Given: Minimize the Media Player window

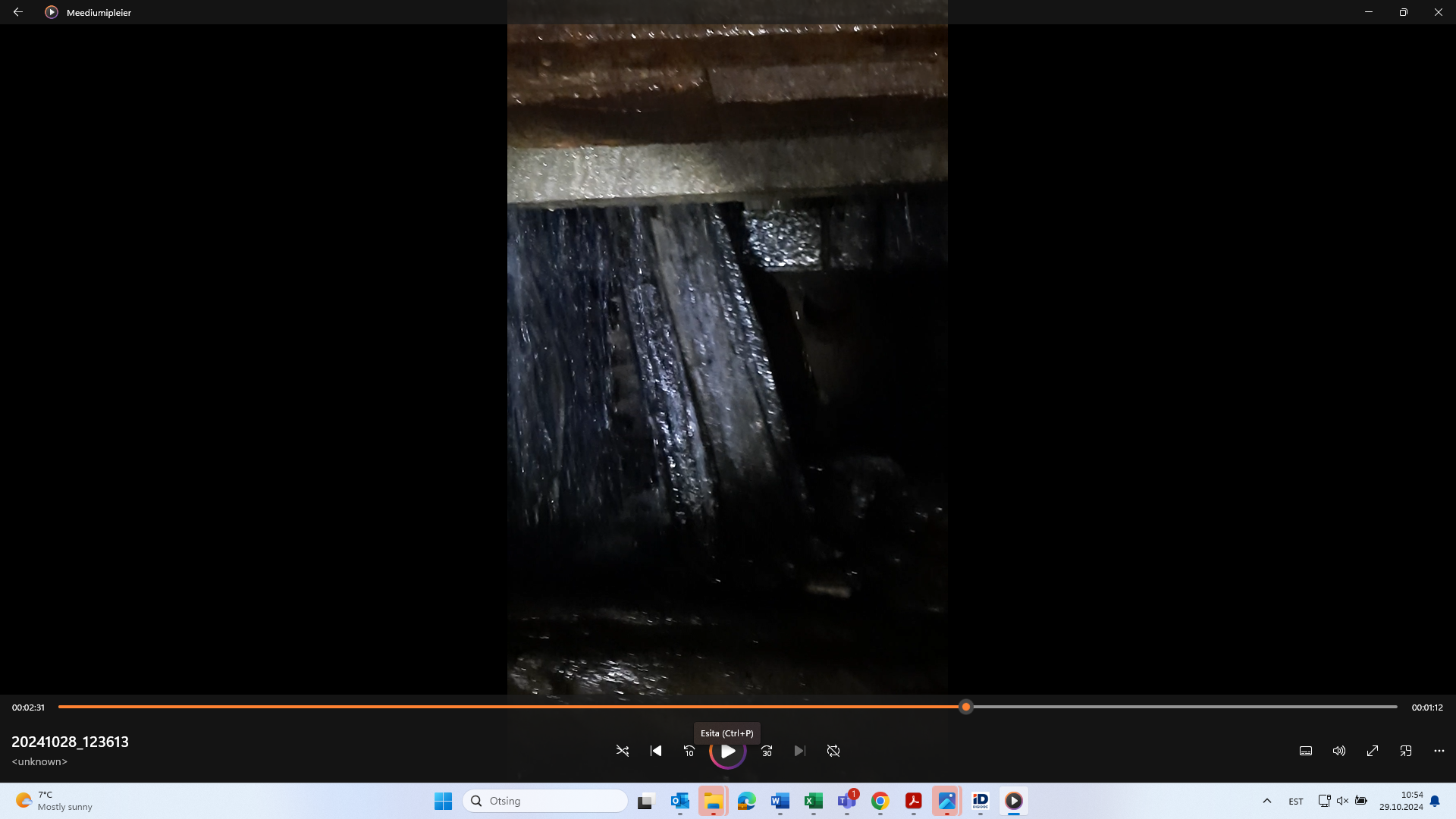Looking at the screenshot, I should (x=1369, y=12).
